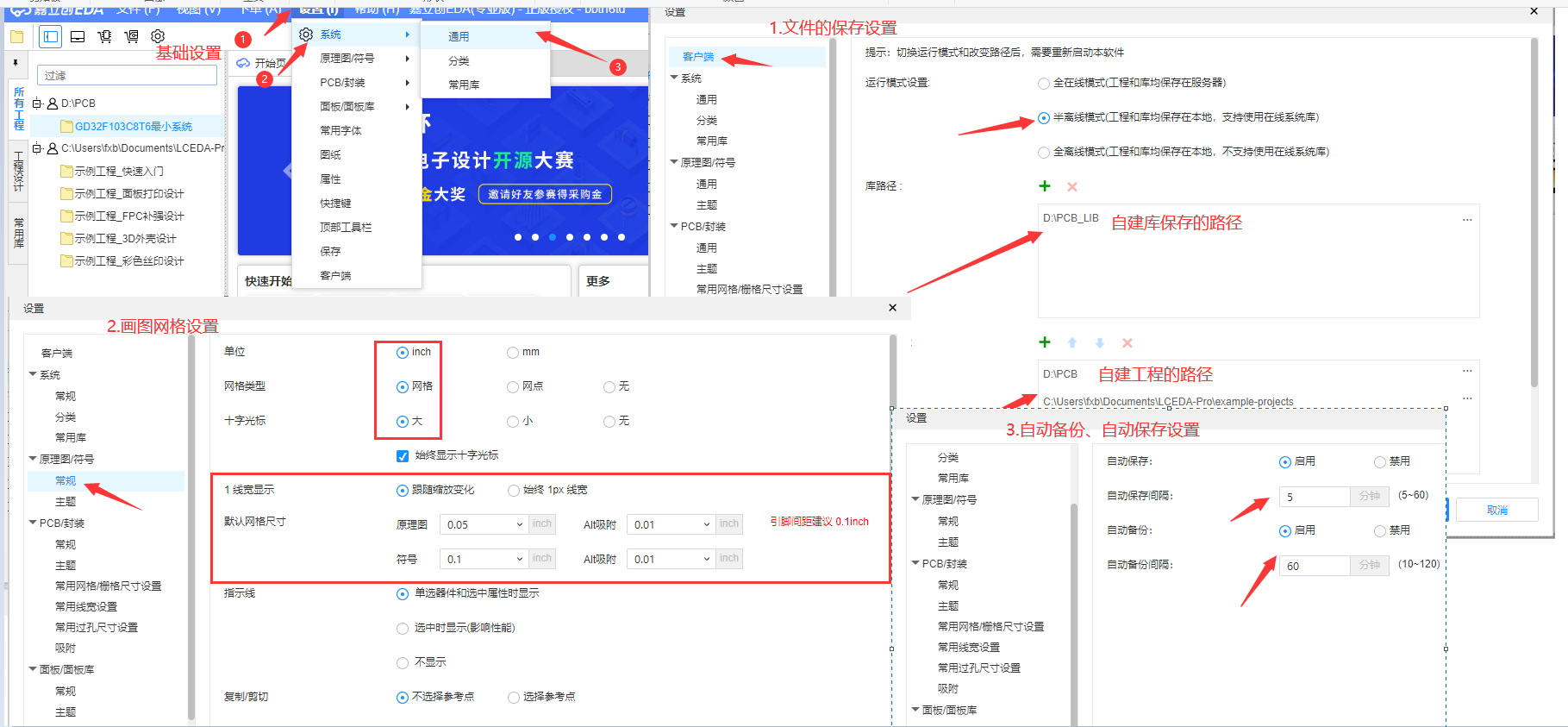This screenshot has height=727, width=1568.
Task: Click ellipsis button for D:\PCB_LIB path
Action: point(1467,219)
